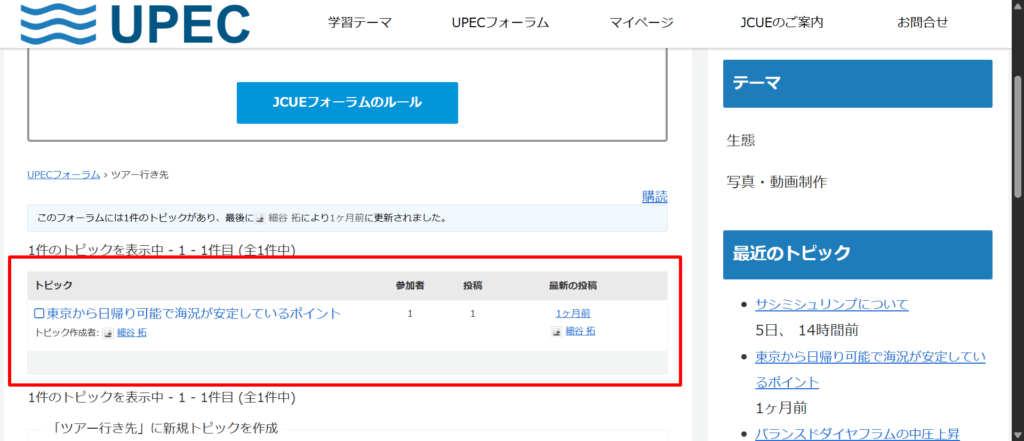This screenshot has width=1024, height=441.
Task: Select 写真・動画制作 theme in sidebar
Action: point(776,182)
